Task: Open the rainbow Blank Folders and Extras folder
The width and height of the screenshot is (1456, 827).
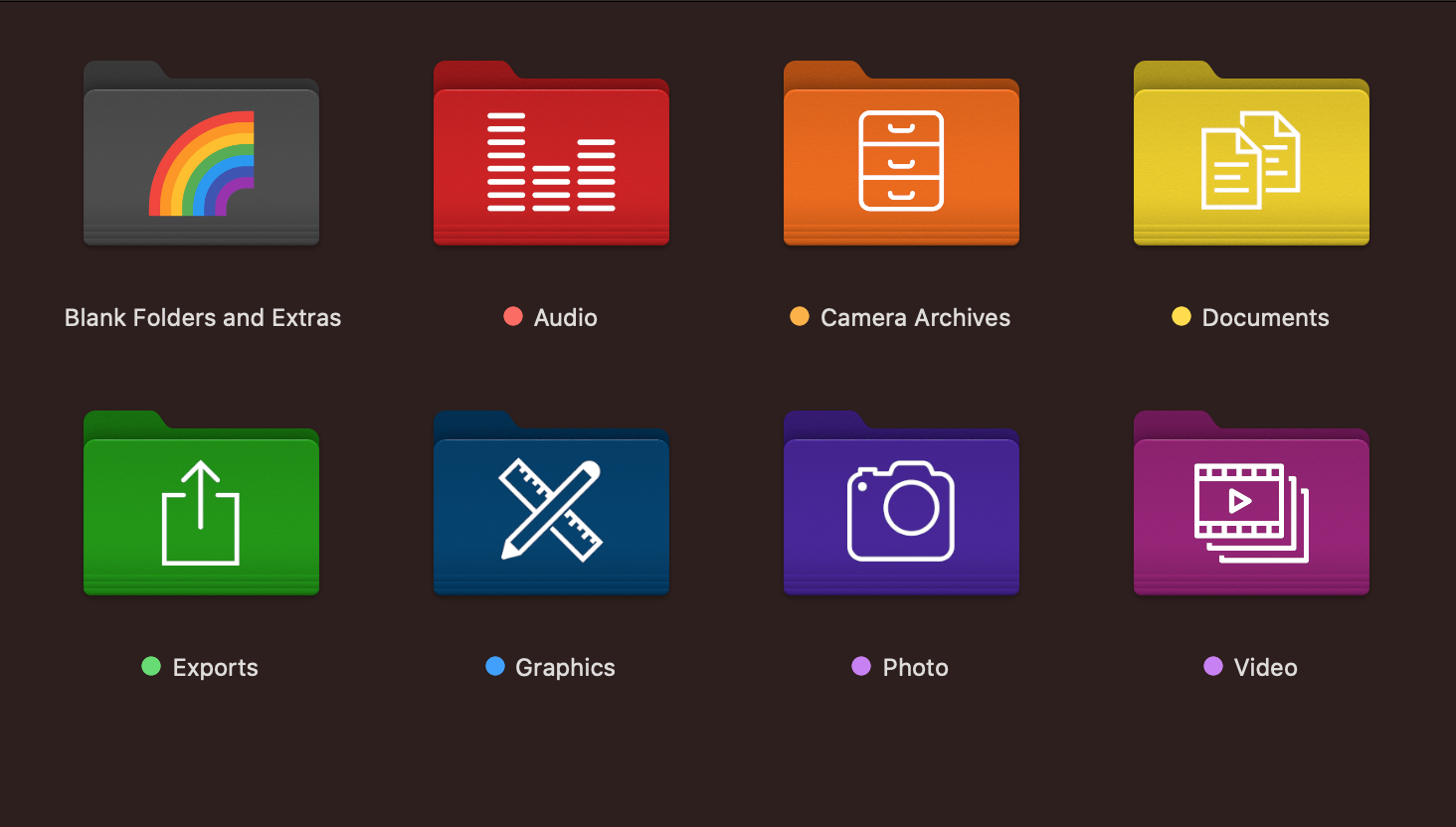Action: pos(201,154)
